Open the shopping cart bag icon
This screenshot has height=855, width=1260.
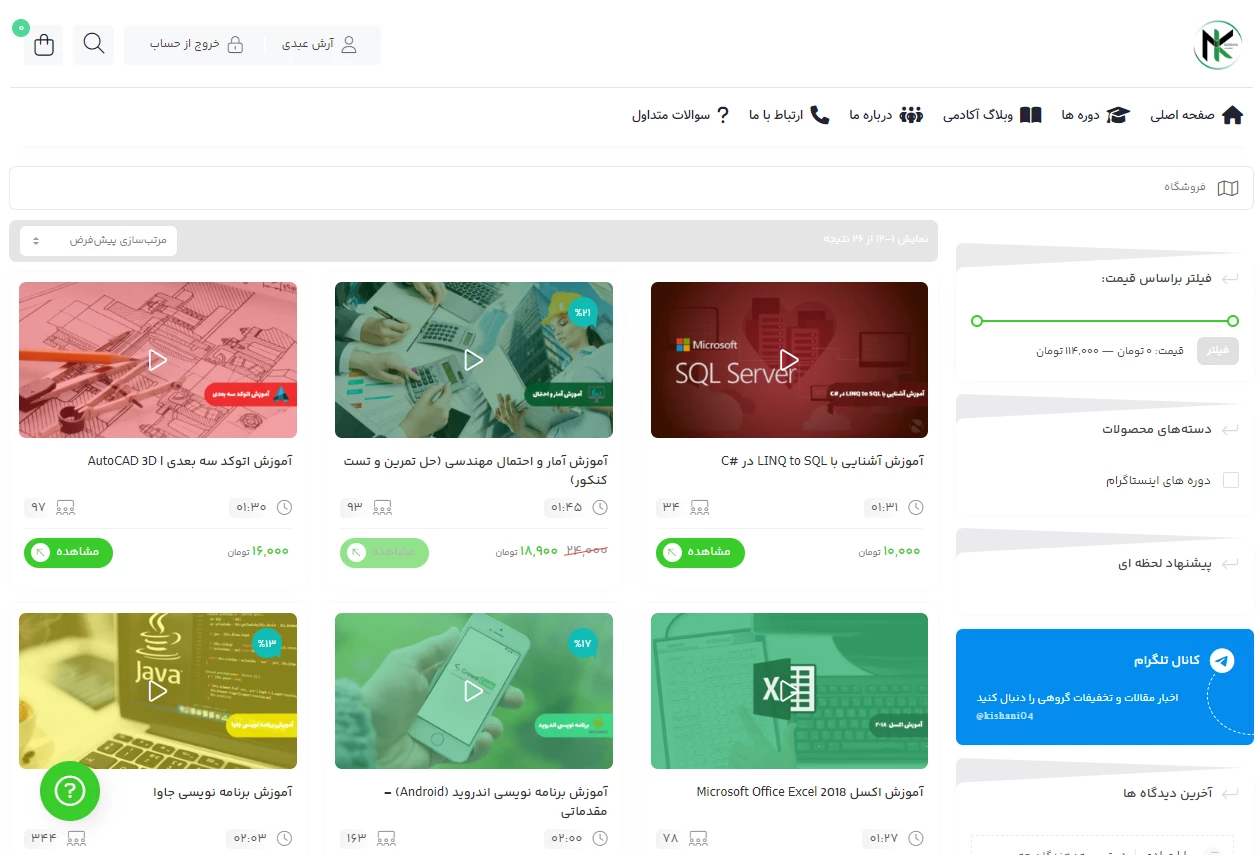click(44, 45)
